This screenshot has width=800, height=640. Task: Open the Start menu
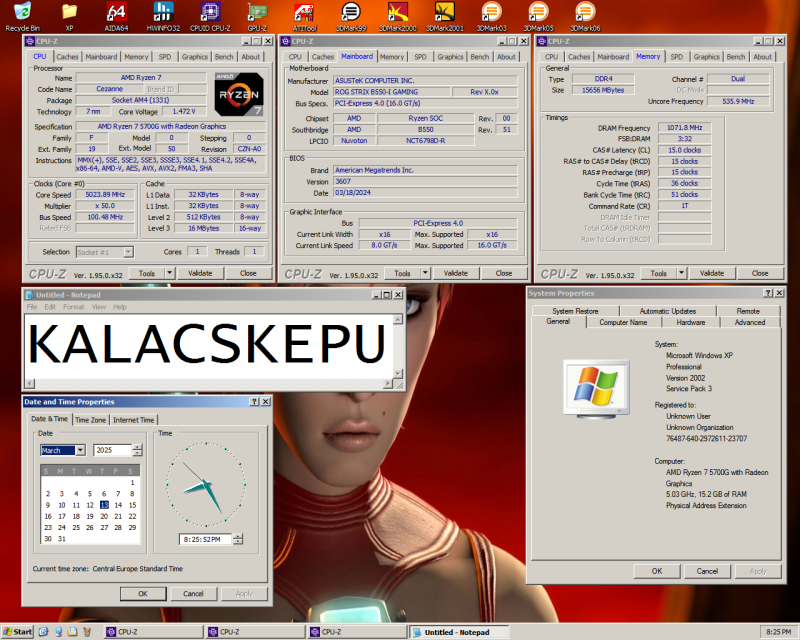click(18, 632)
